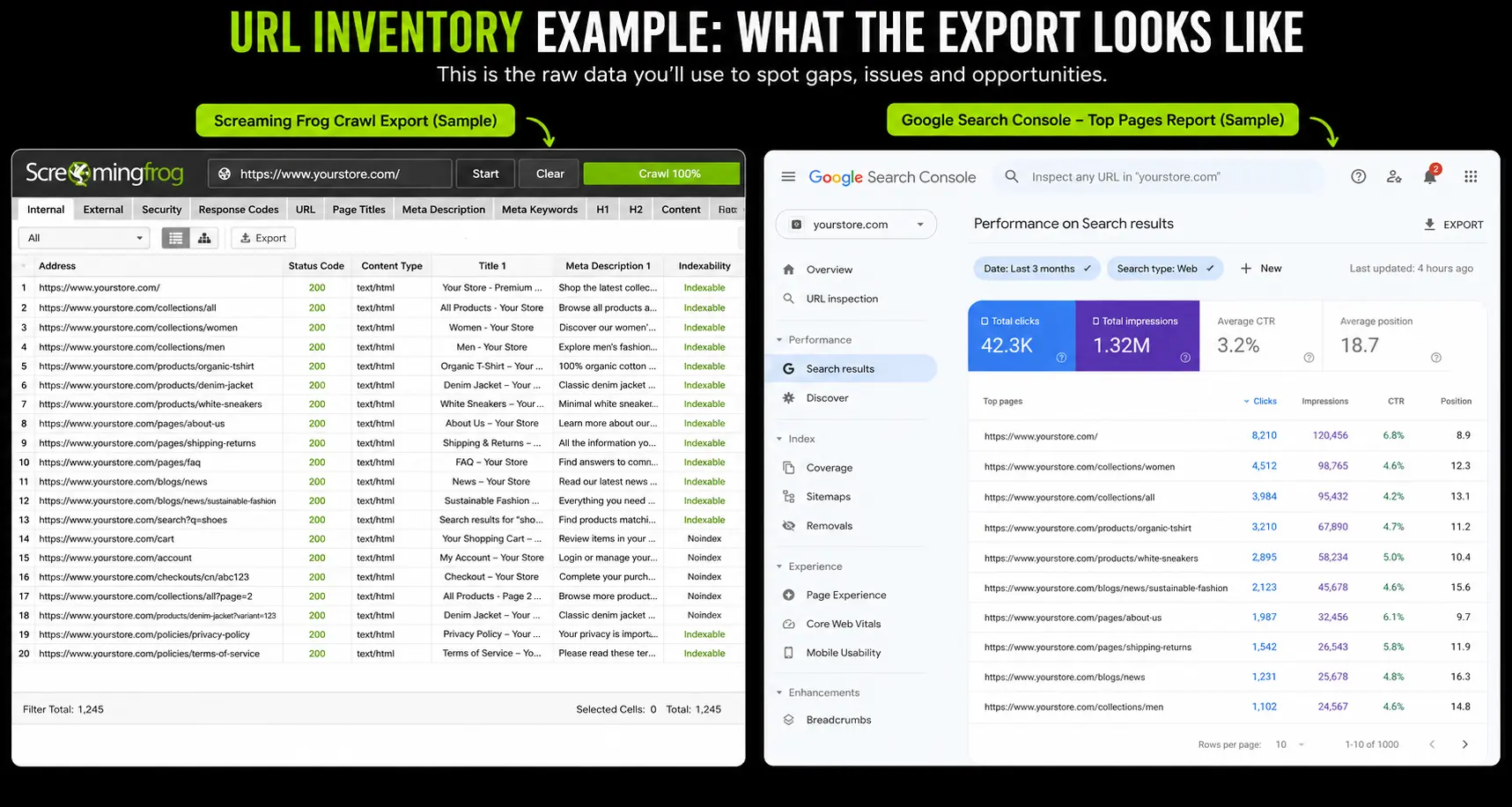Select the checkouts/cn/abc123 row address
The height and width of the screenshot is (807, 1512).
pos(144,577)
